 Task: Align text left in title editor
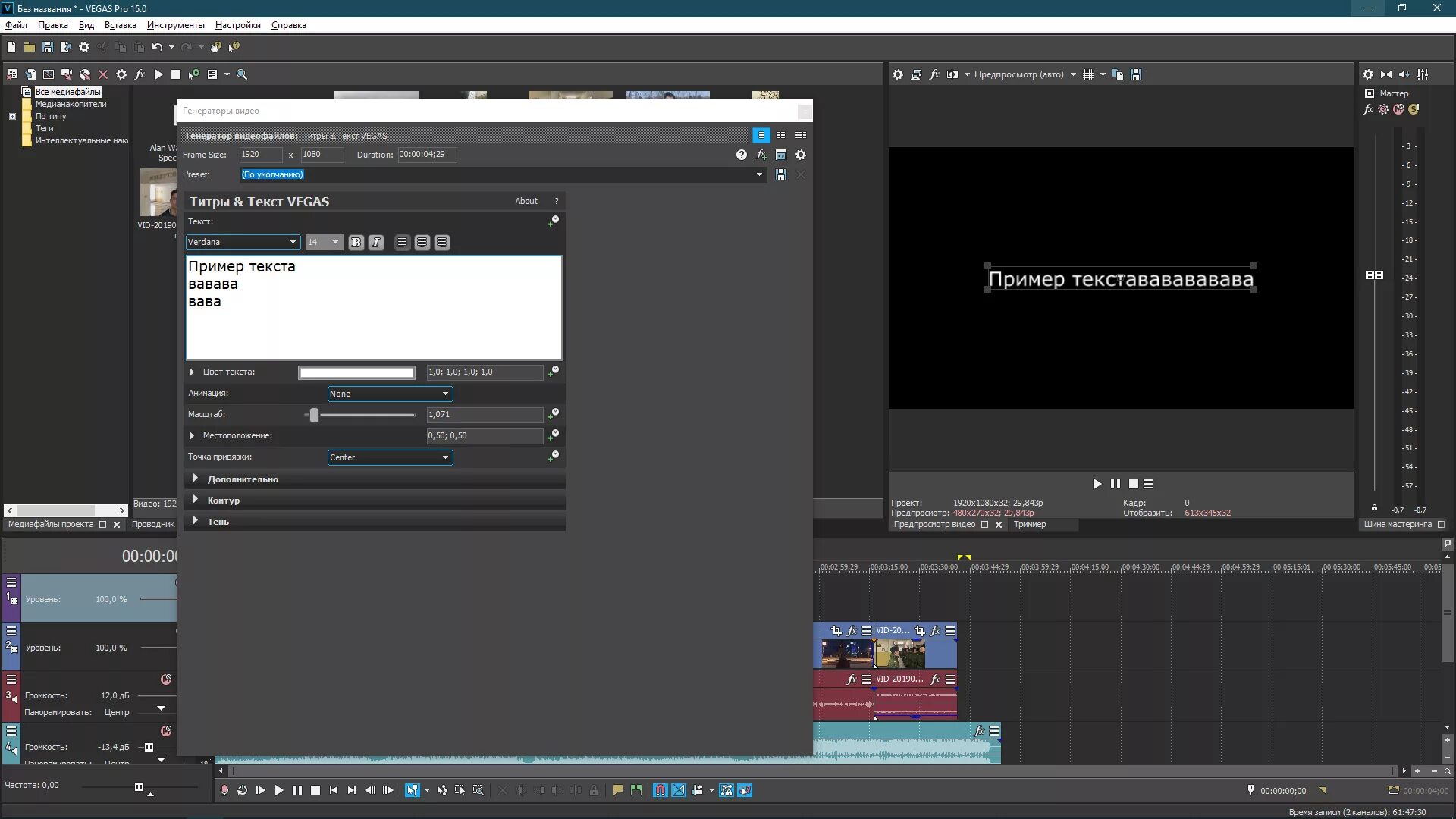tap(402, 243)
